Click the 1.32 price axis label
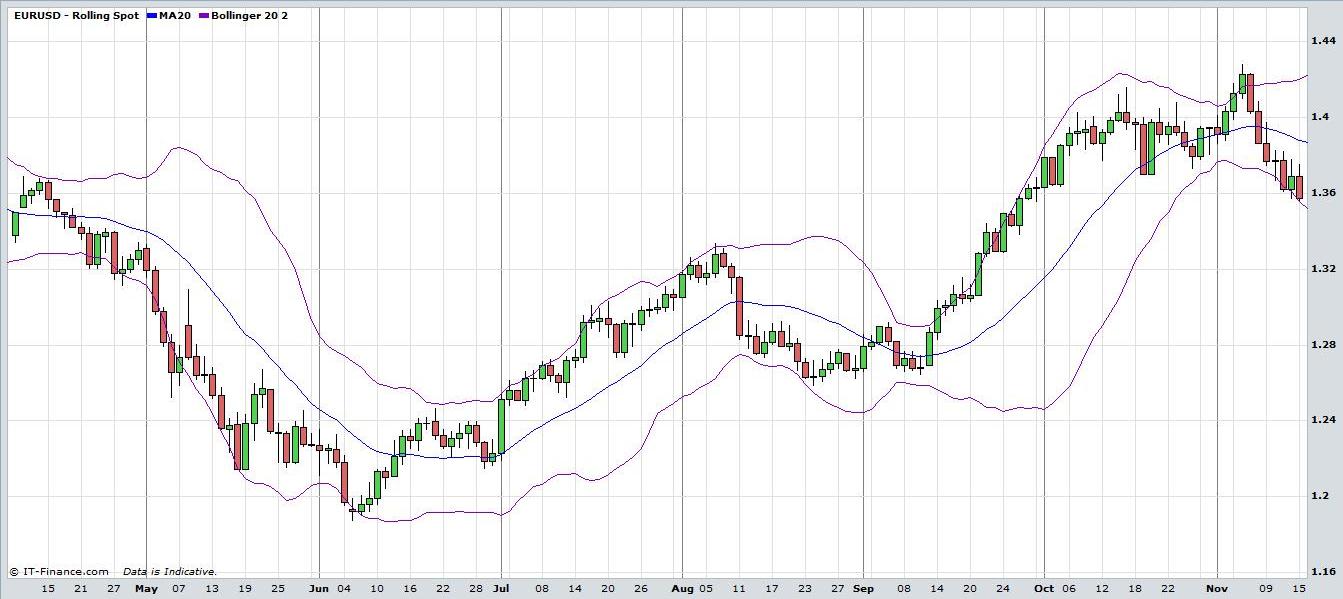Image resolution: width=1343 pixels, height=599 pixels. coord(1323,268)
